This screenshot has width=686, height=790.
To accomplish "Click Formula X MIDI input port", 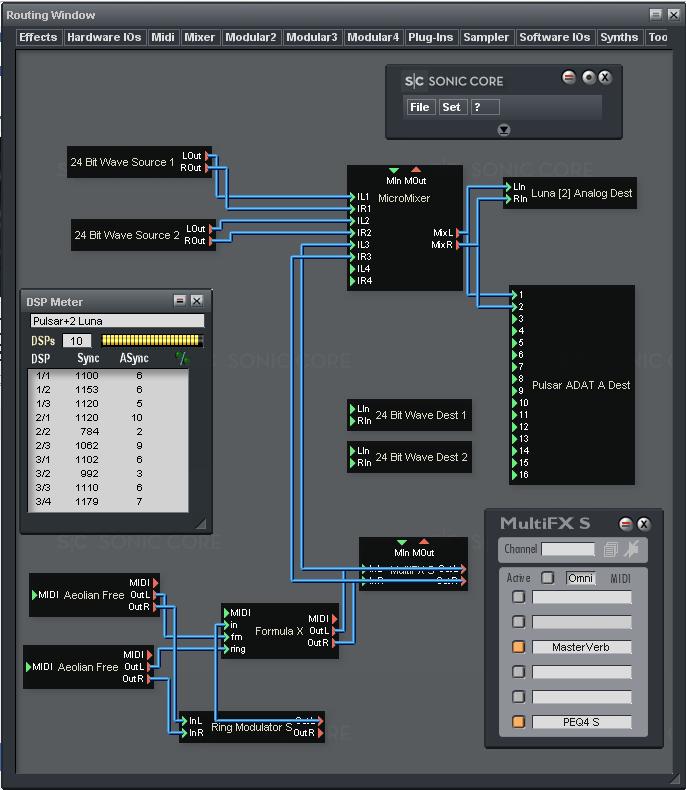I will pos(226,613).
